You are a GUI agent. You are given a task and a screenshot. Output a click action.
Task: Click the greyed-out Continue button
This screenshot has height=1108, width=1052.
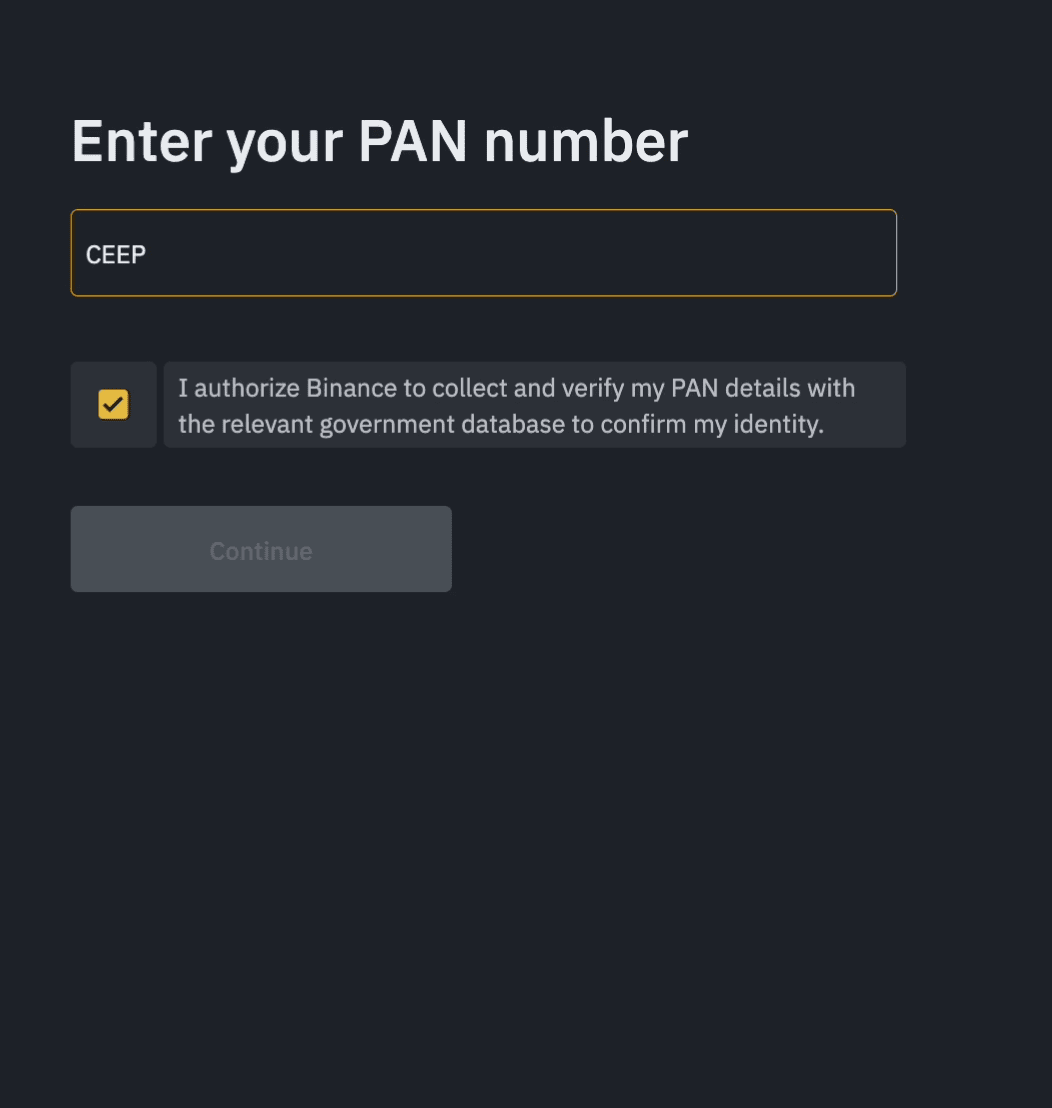pyautogui.click(x=261, y=549)
